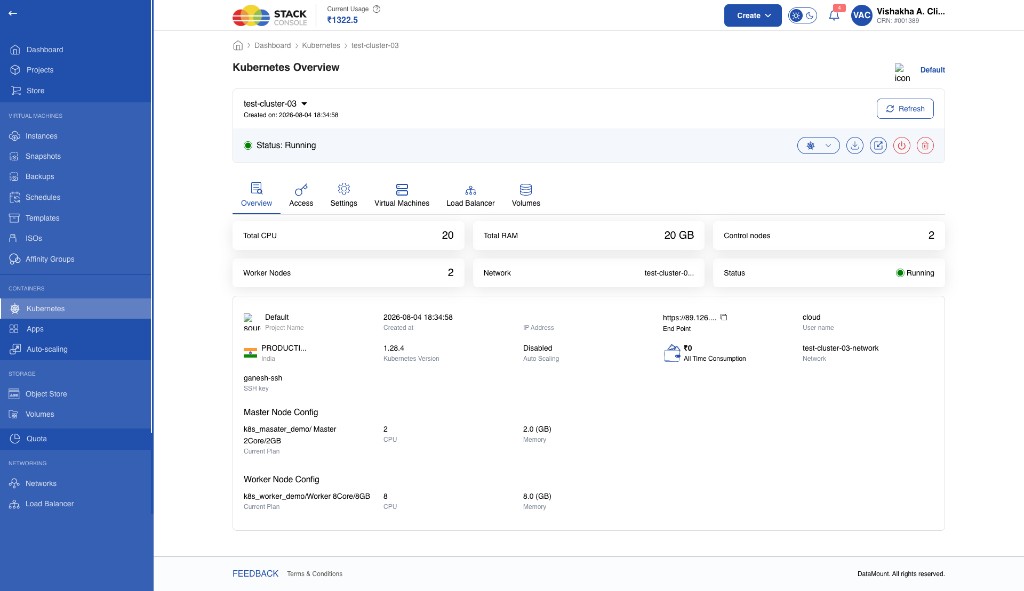Click the Current Usage amount ₹1322.5
Image resolution: width=1024 pixels, height=591 pixels.
342,20
